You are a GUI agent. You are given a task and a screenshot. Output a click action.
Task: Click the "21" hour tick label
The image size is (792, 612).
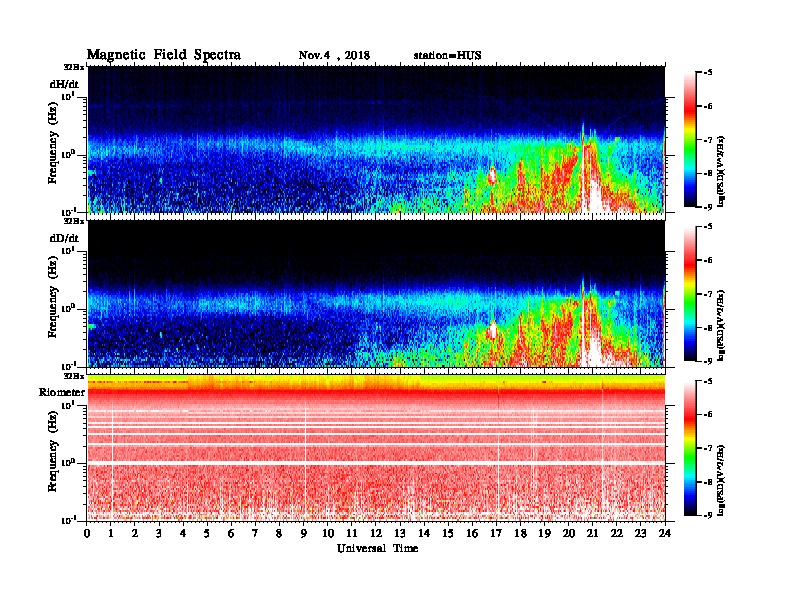(592, 533)
